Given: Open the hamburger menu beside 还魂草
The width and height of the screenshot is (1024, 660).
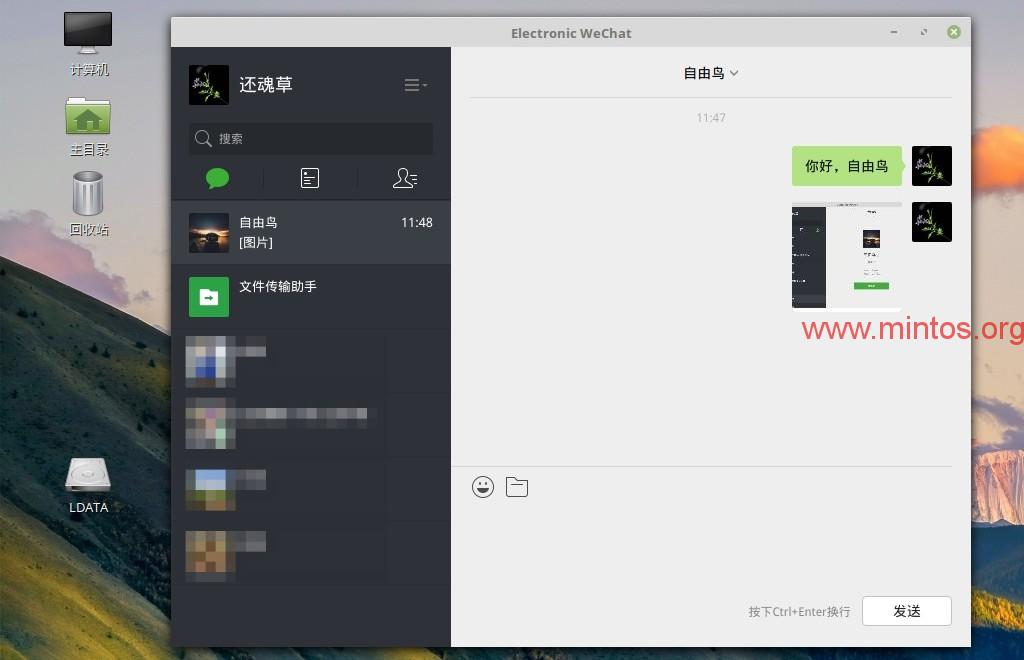Looking at the screenshot, I should point(415,86).
